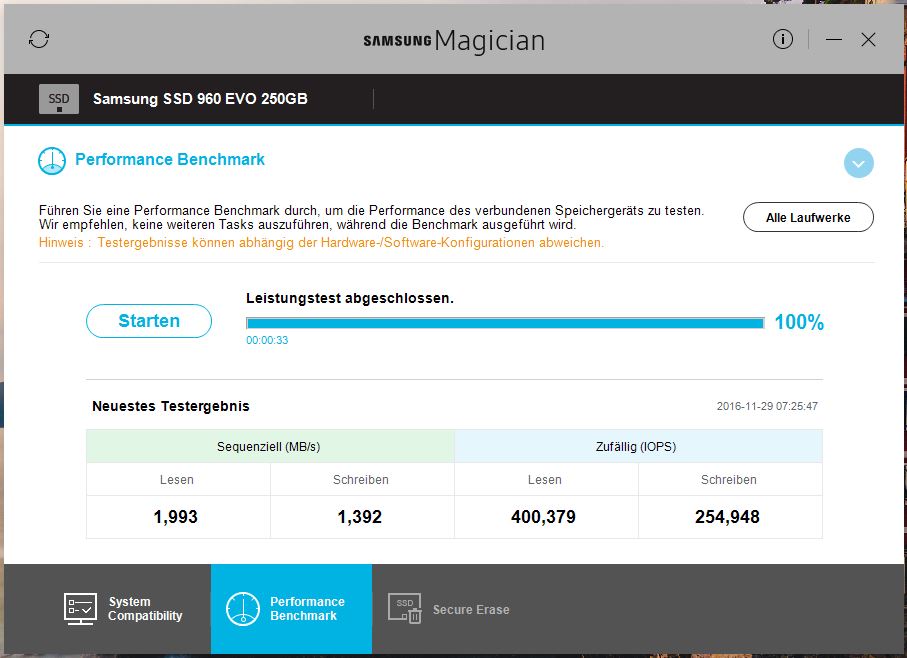
Task: Collapse the Performance Benchmark section chevron
Action: (858, 164)
